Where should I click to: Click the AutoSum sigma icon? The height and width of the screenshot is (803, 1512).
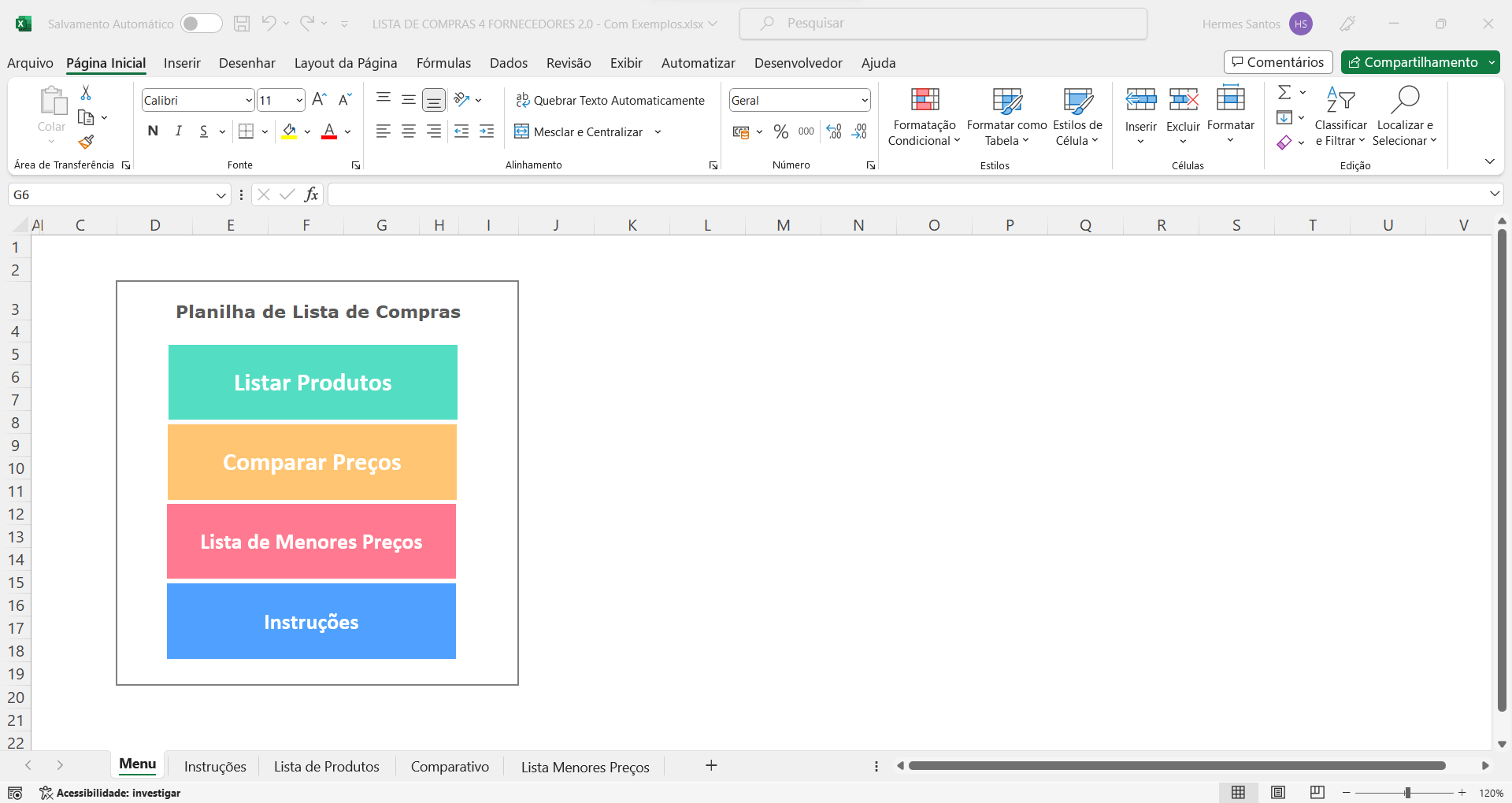coord(1284,92)
